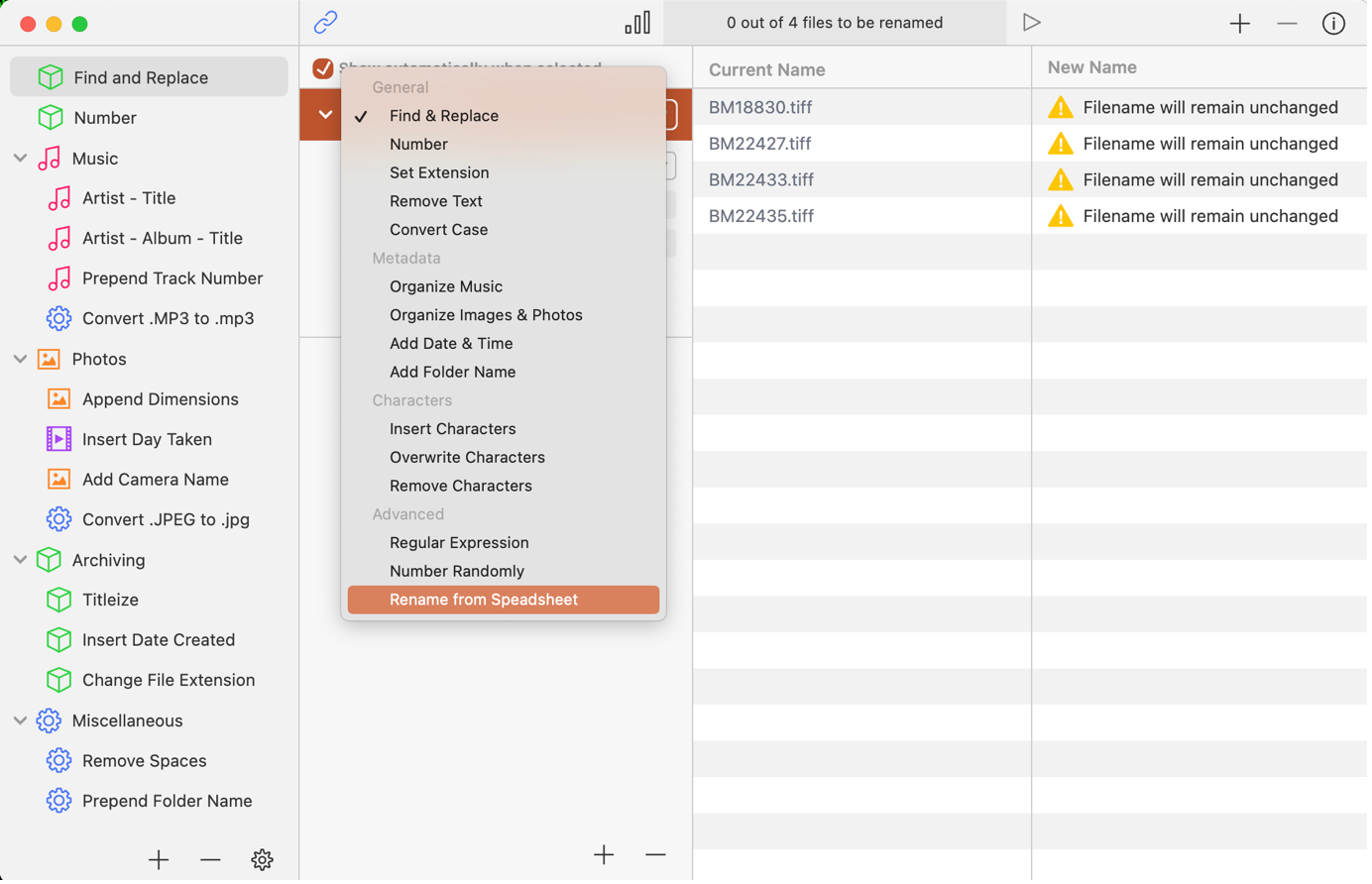Collapse the Music group
This screenshot has width=1372, height=884.
pyautogui.click(x=20, y=159)
